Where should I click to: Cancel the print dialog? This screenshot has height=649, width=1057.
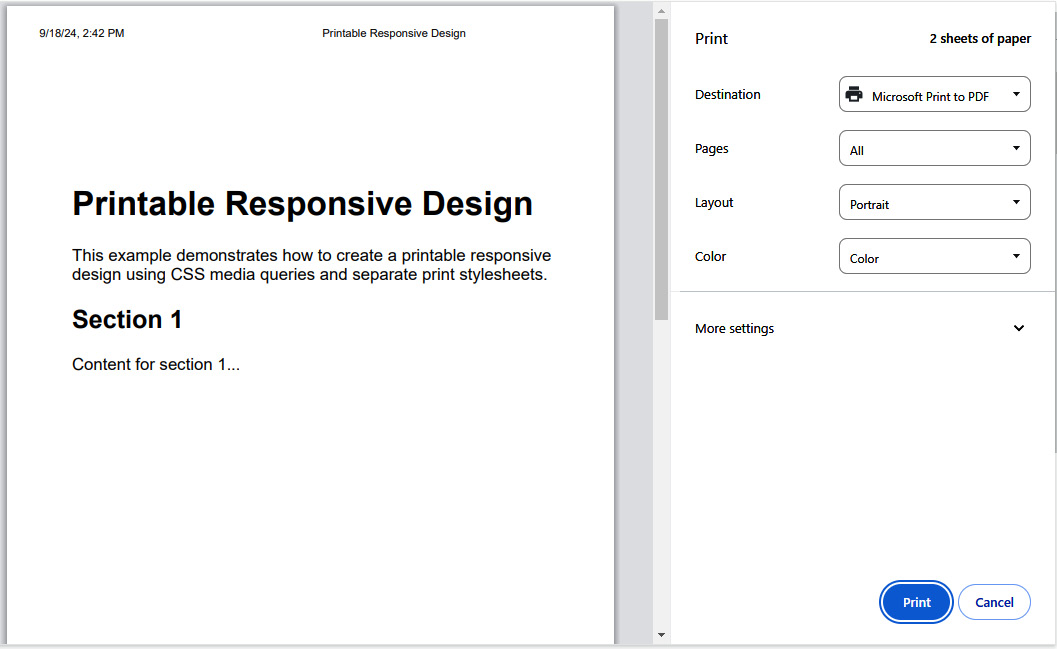point(994,602)
